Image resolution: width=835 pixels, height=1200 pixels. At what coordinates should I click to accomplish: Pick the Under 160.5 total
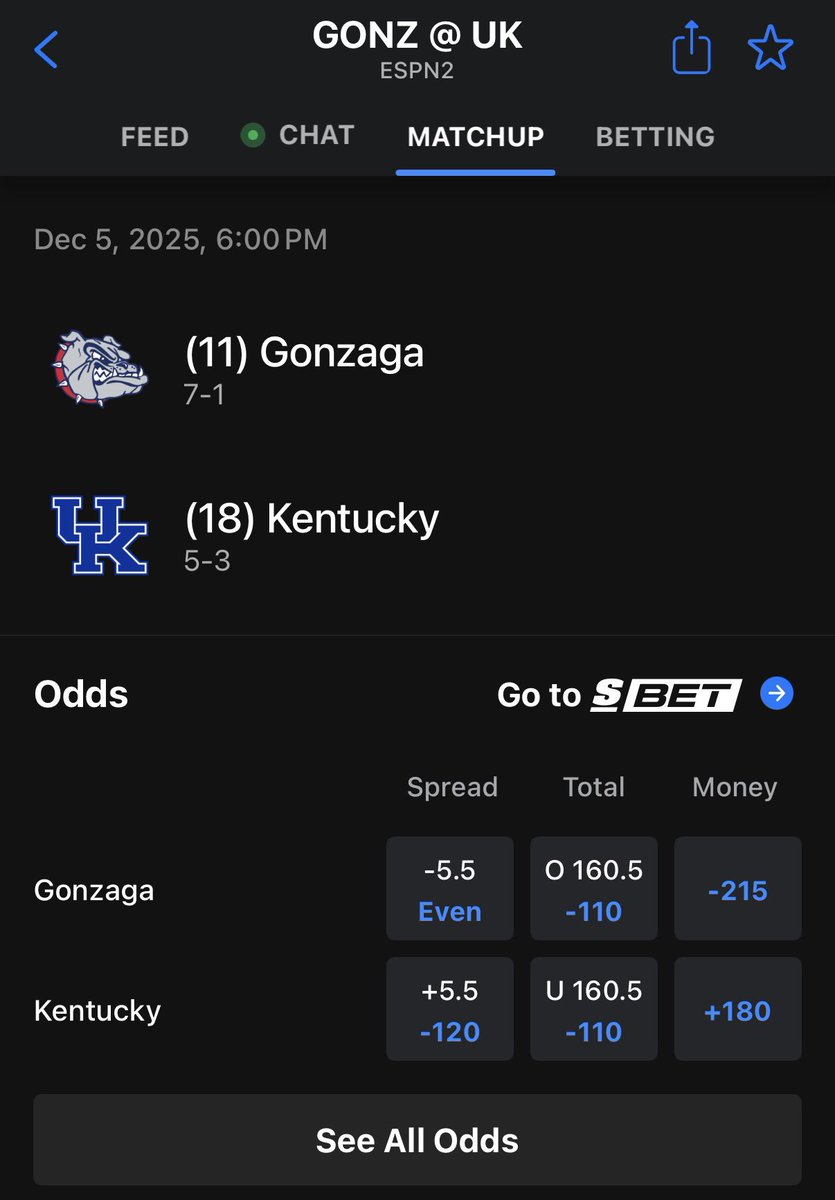(594, 1009)
